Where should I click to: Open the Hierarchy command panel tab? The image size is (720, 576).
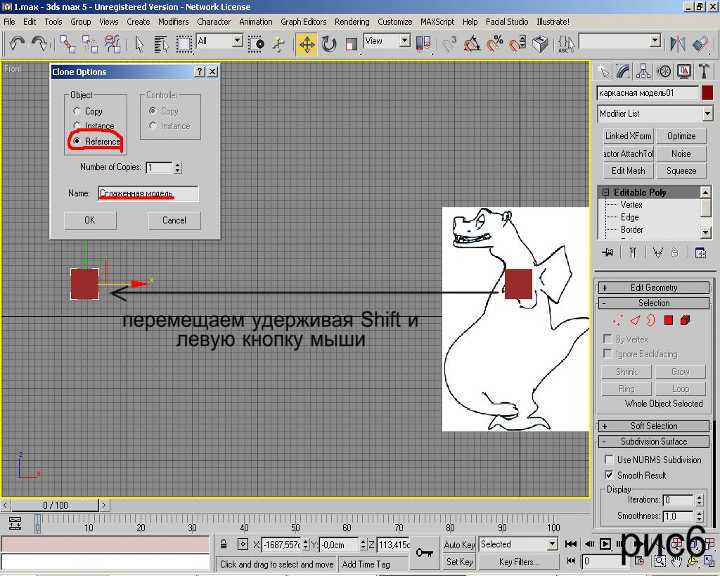coord(645,71)
